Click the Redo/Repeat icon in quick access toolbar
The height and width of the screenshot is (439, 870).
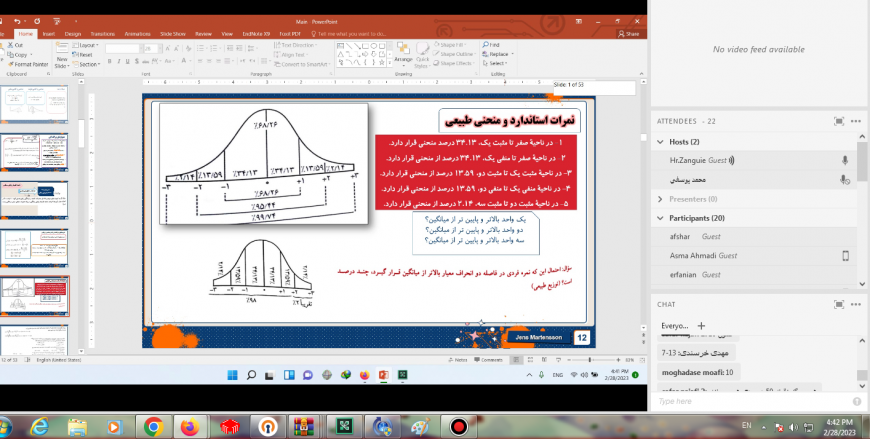pos(37,21)
